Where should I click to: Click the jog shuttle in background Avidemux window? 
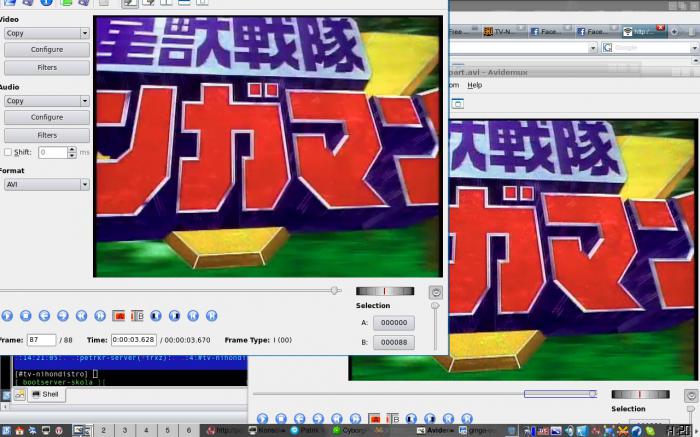click(x=640, y=394)
